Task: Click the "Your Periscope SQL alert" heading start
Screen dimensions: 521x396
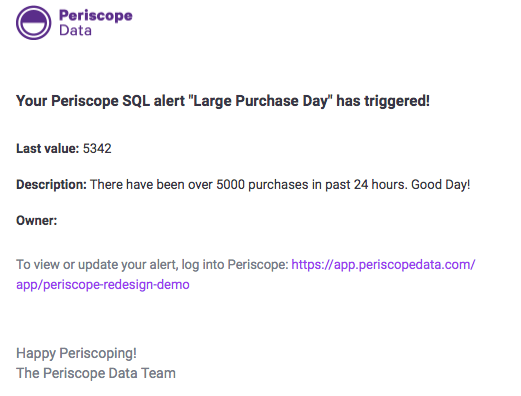Action: [x=100, y=101]
